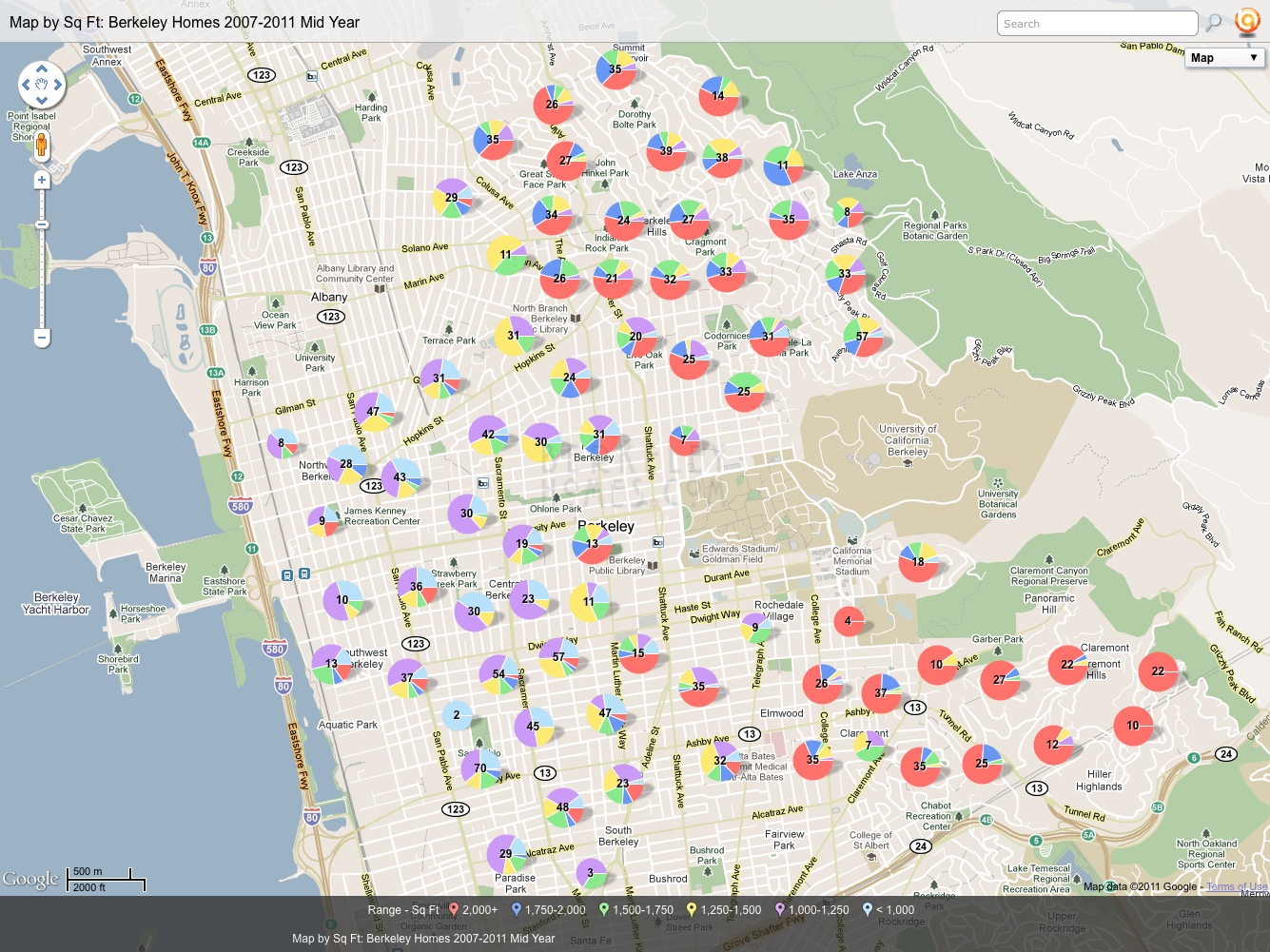Open the pie marker labeled 19

tap(522, 544)
